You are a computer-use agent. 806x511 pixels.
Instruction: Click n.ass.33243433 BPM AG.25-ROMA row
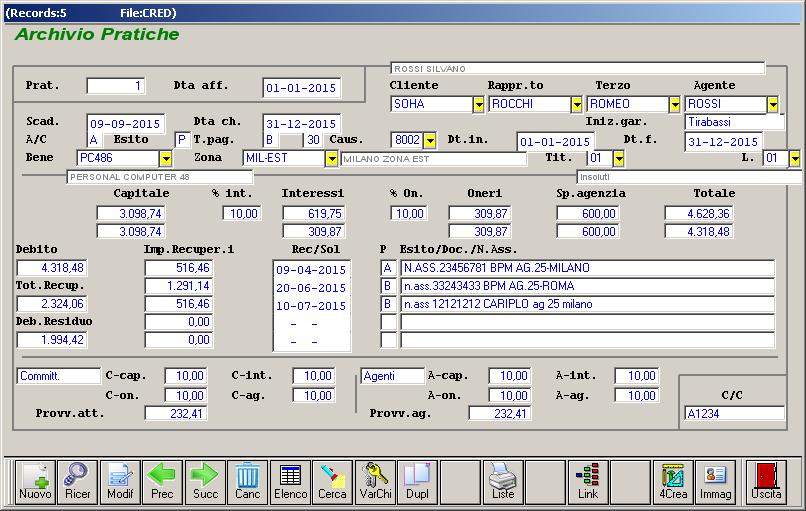click(x=588, y=286)
